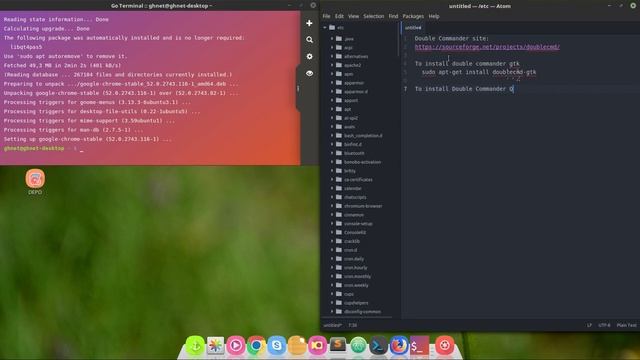Open the Find menu in Atom
640x360 pixels.
[x=393, y=16]
